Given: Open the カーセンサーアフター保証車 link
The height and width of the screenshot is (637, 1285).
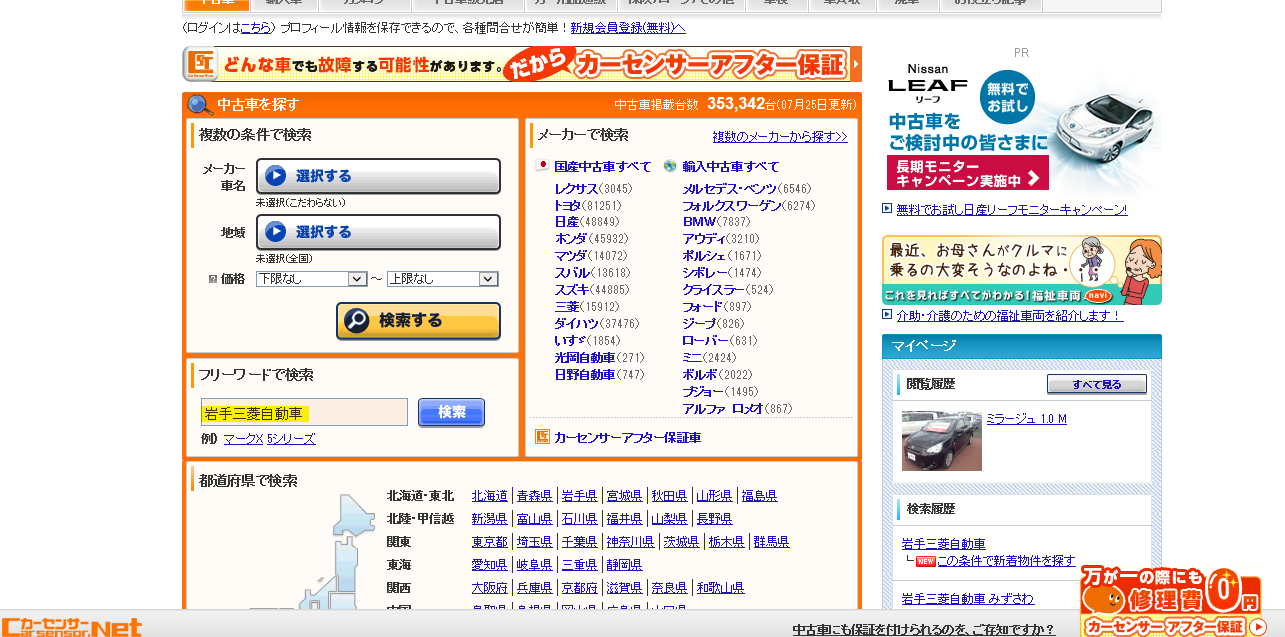Looking at the screenshot, I should click(627, 437).
